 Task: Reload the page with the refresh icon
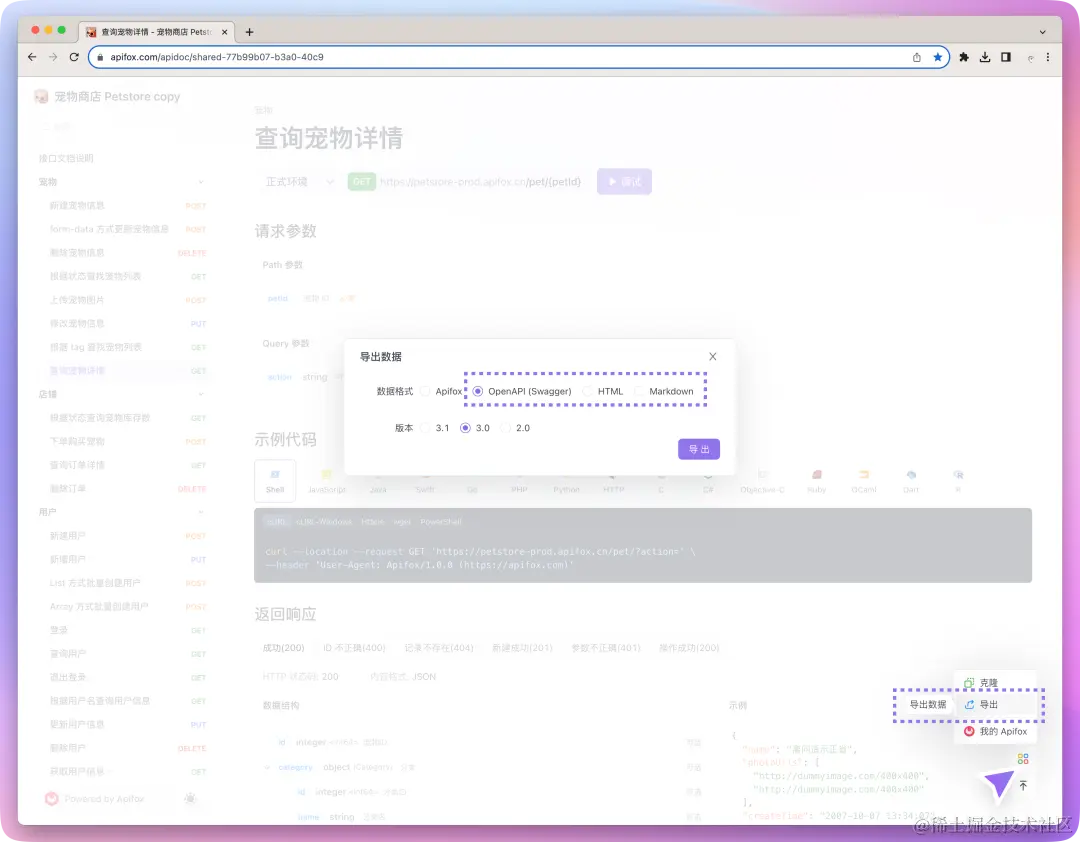click(74, 57)
